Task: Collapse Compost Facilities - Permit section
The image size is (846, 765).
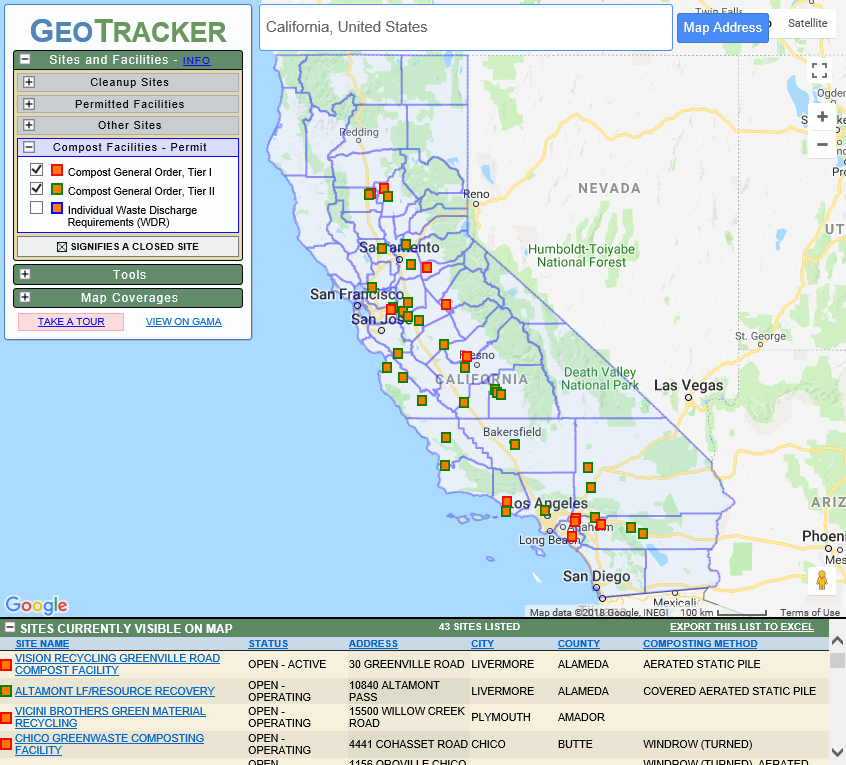Action: (29, 147)
